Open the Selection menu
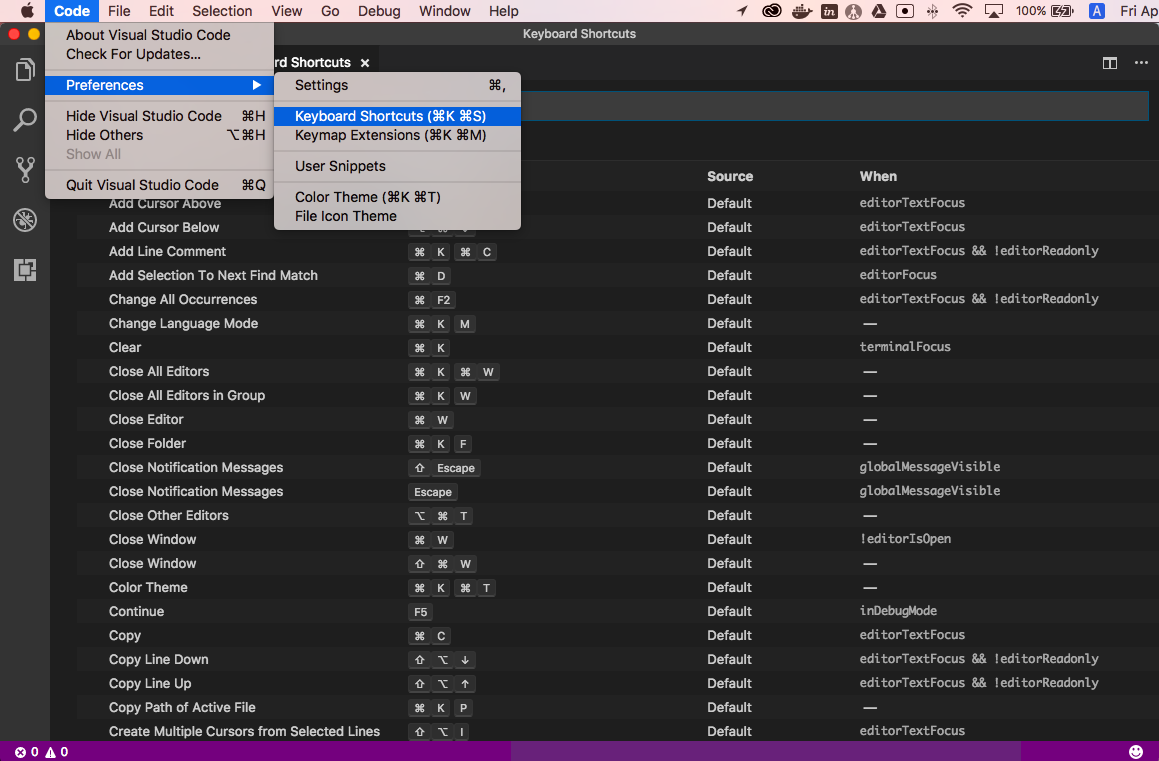This screenshot has width=1159, height=761. tap(222, 10)
